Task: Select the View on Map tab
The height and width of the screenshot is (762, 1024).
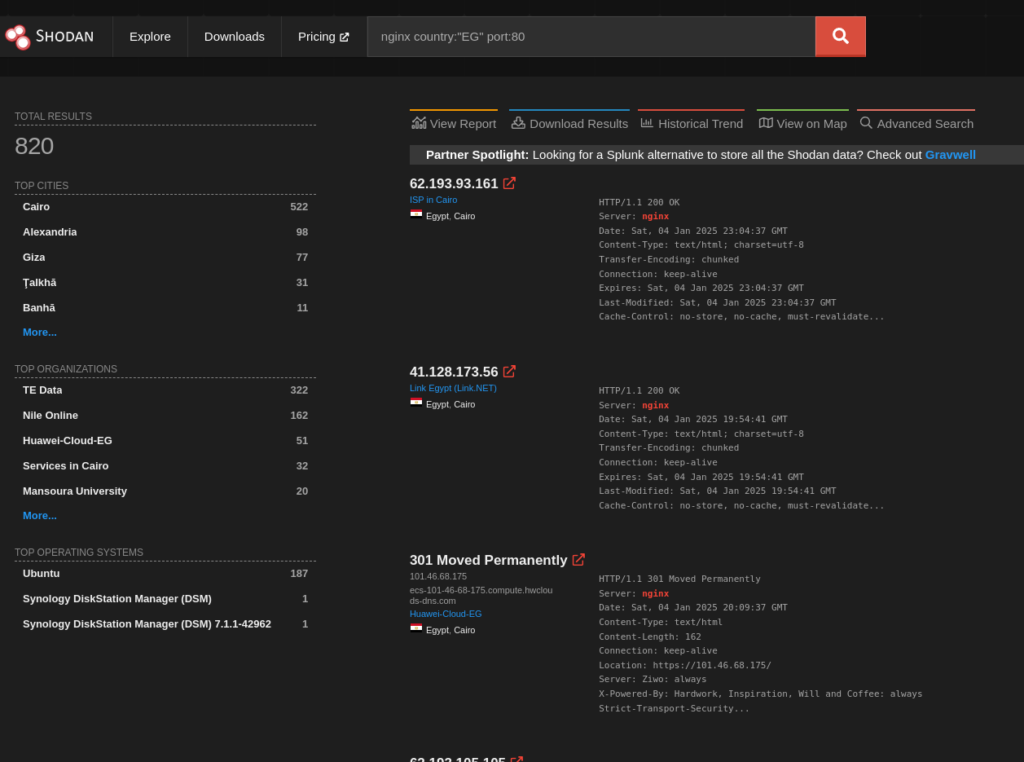Action: (803, 123)
